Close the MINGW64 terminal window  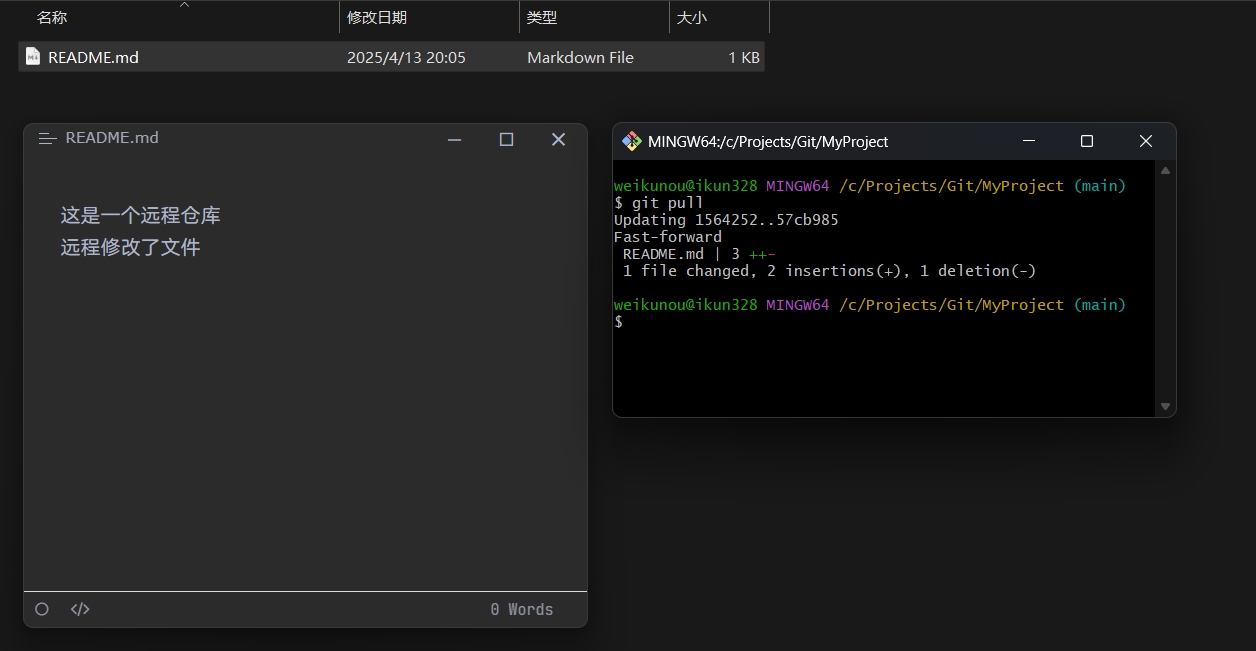pyautogui.click(x=1146, y=141)
